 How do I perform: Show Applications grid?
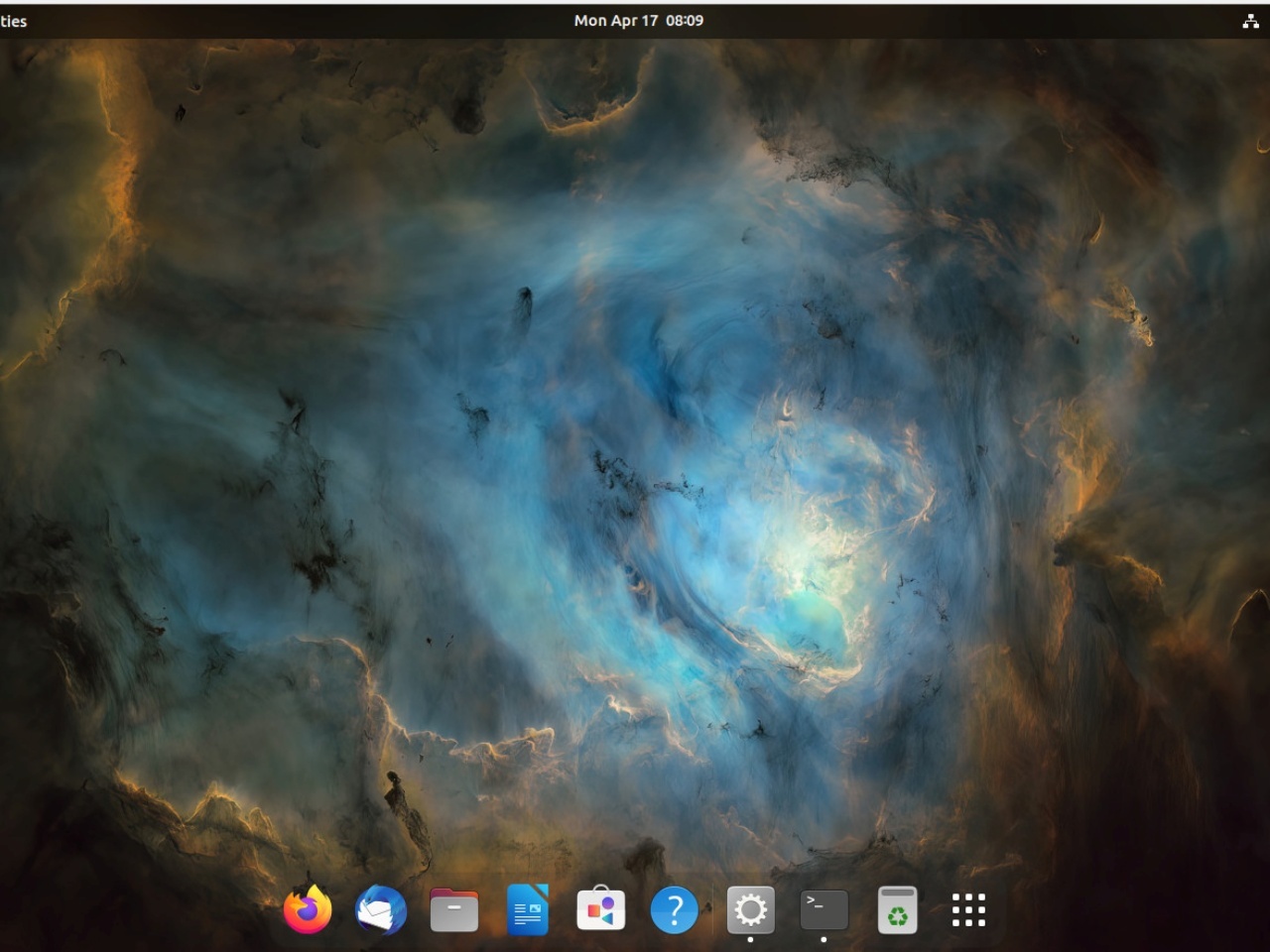968,909
